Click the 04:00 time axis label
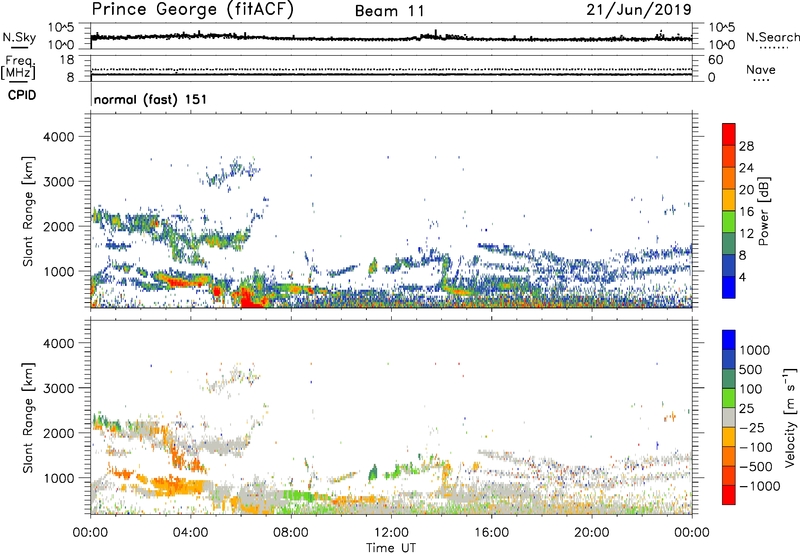This screenshot has height=554, width=800. tap(190, 533)
